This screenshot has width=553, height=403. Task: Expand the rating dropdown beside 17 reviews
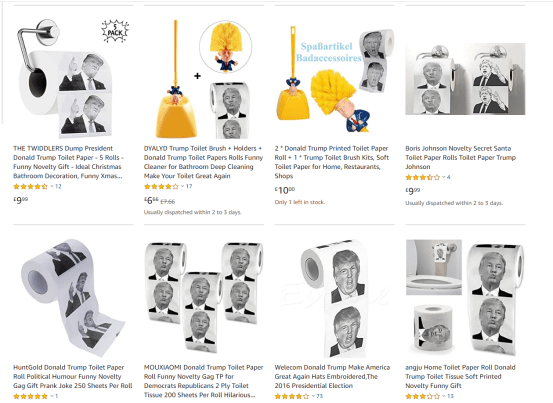(x=182, y=187)
